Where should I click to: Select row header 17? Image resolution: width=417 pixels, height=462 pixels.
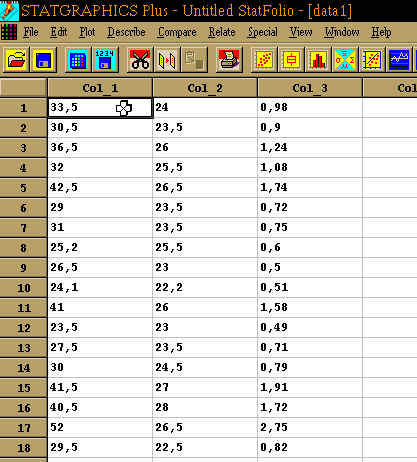tap(23, 428)
